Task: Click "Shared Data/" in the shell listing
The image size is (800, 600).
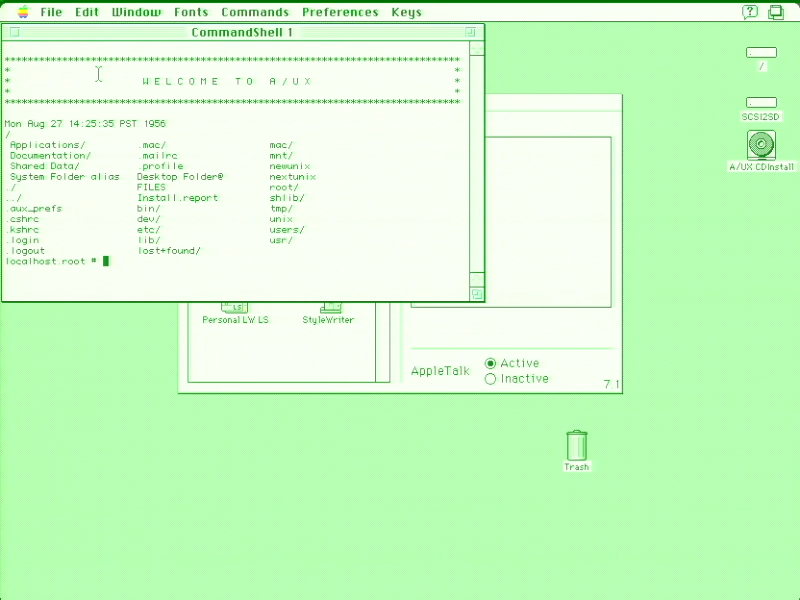Action: click(x=44, y=166)
